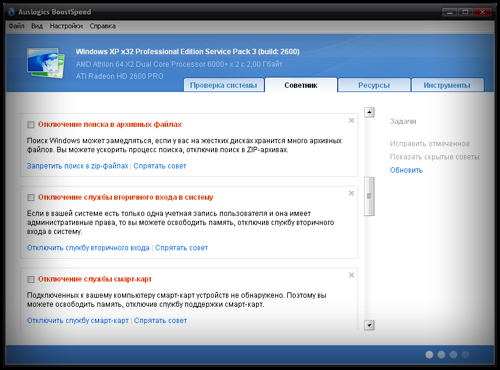Click the Обновить link in tasks

pyautogui.click(x=406, y=170)
